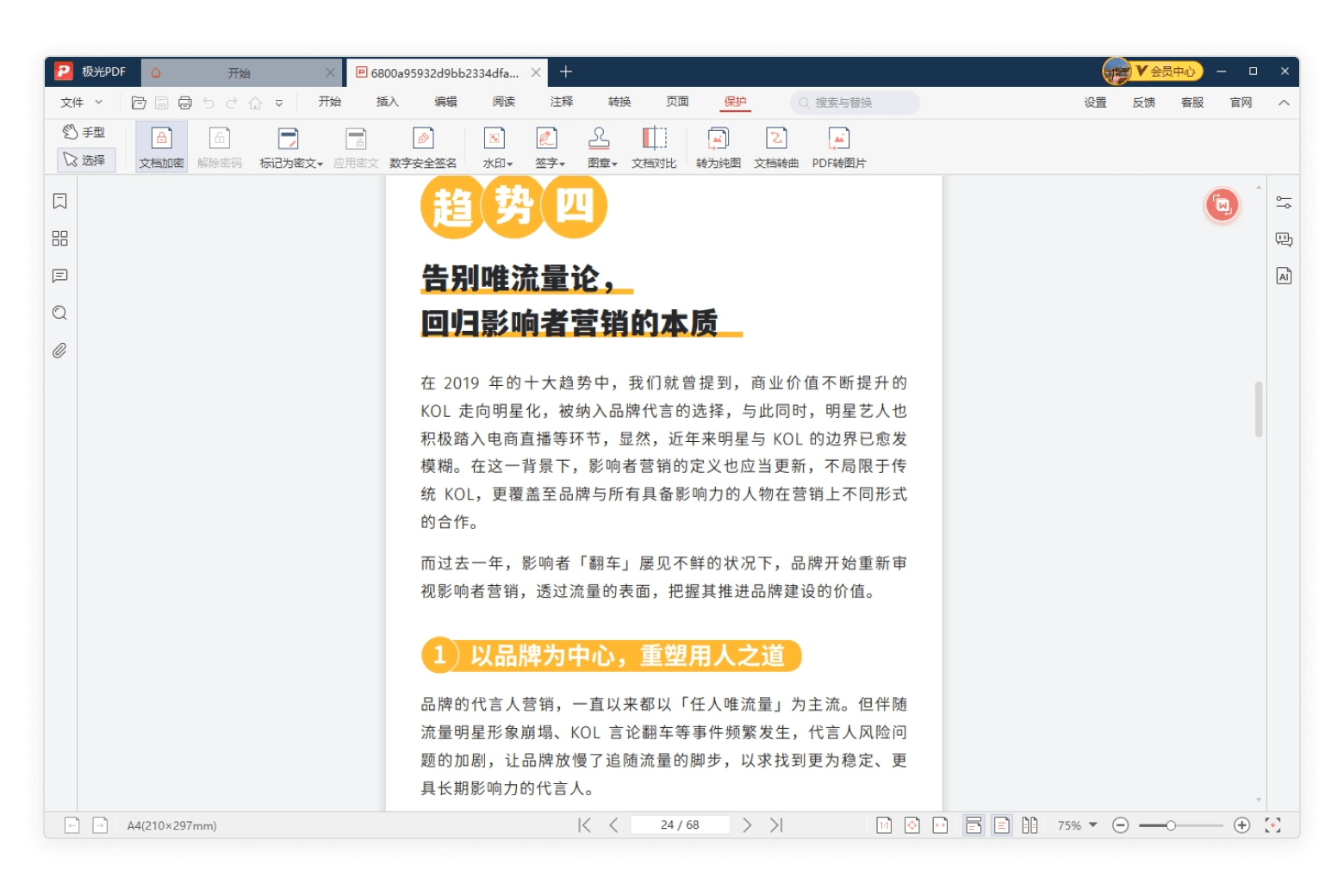The height and width of the screenshot is (896, 1344).
Task: Open the Member Center (会员中心) badge
Action: click(1154, 71)
